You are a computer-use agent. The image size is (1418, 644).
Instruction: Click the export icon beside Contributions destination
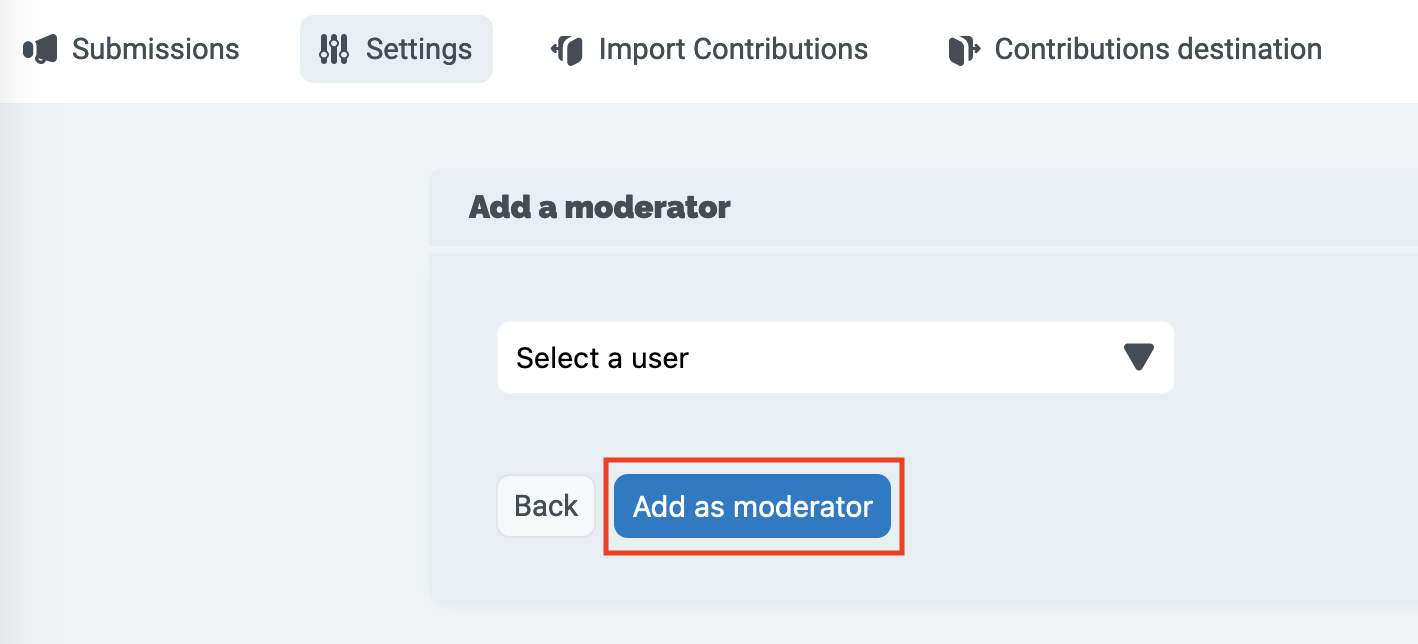coord(963,49)
